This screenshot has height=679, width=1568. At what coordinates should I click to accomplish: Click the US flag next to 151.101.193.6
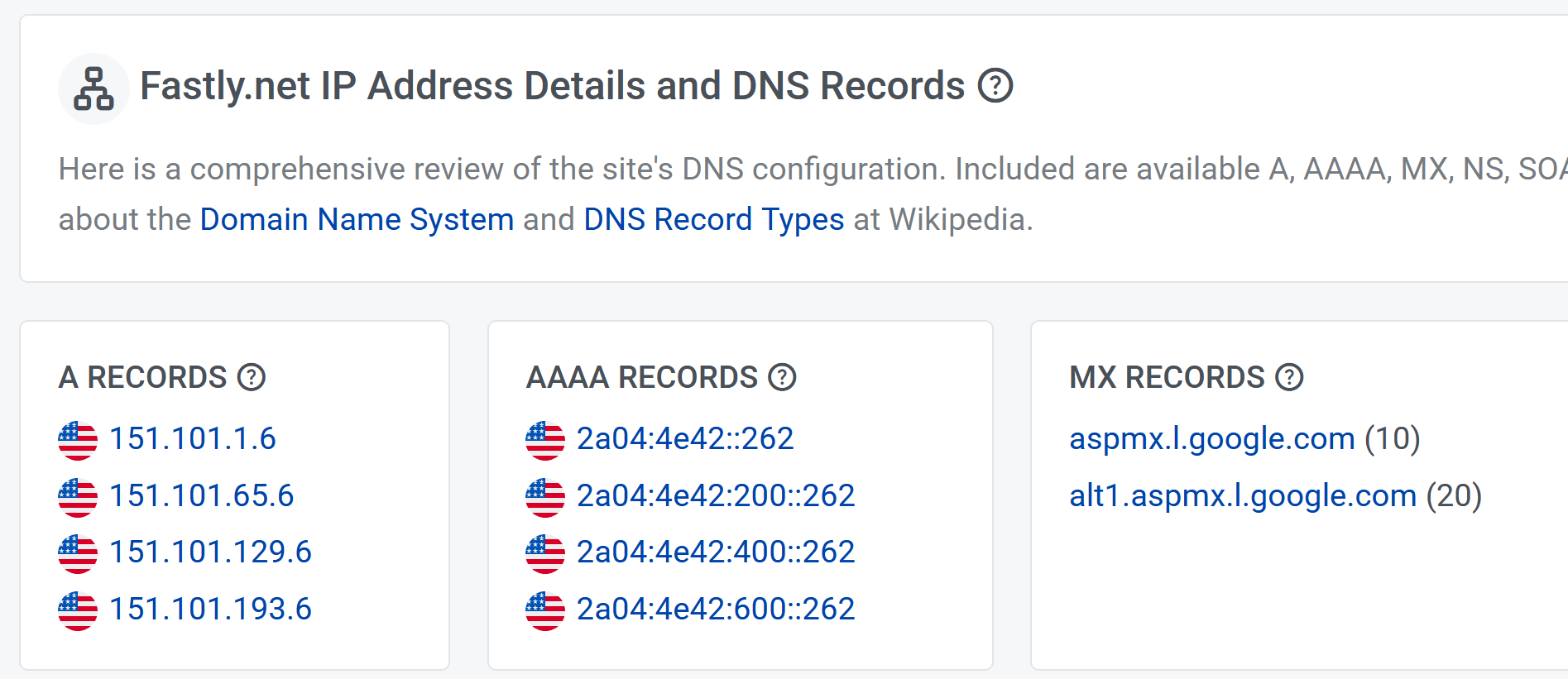(x=78, y=610)
